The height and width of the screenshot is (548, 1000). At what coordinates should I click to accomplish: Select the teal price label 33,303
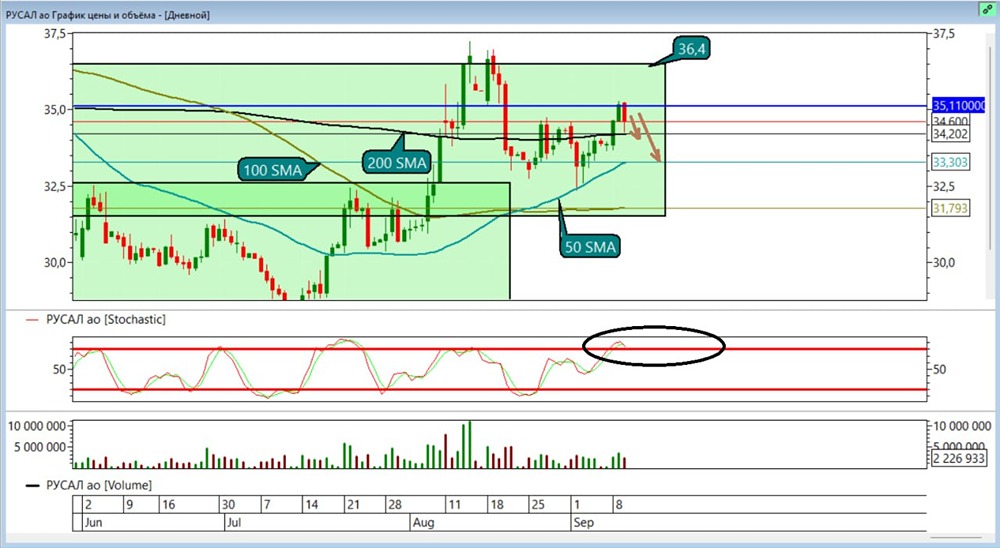pyautogui.click(x=950, y=163)
